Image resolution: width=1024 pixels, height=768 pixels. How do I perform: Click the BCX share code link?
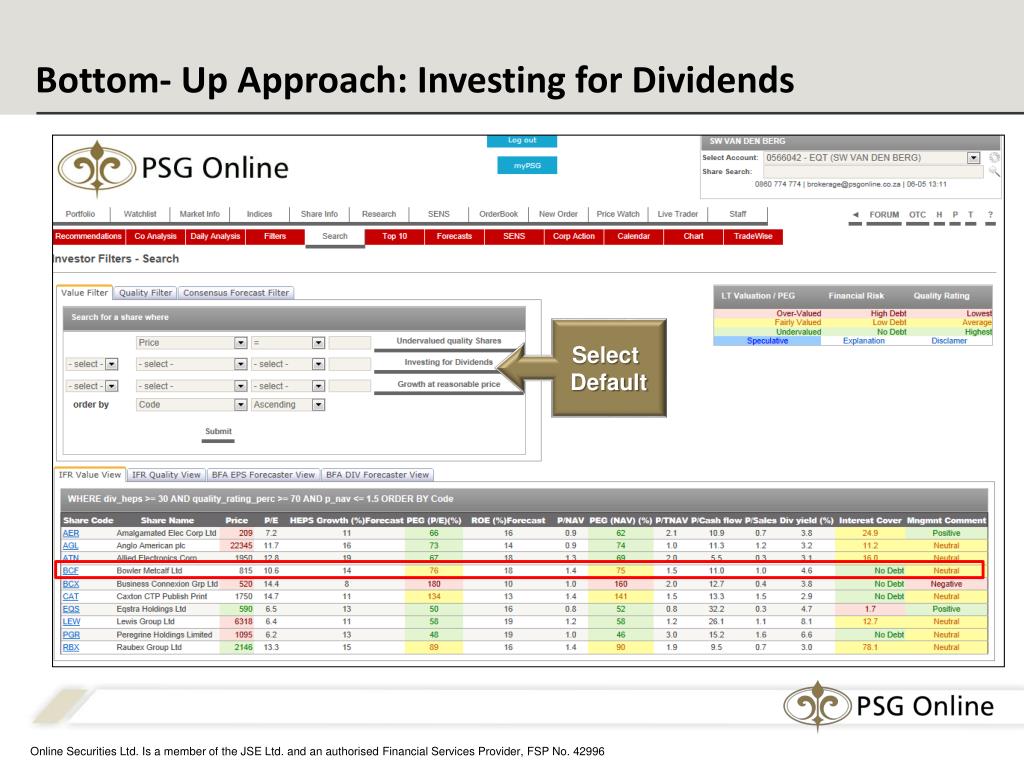71,584
